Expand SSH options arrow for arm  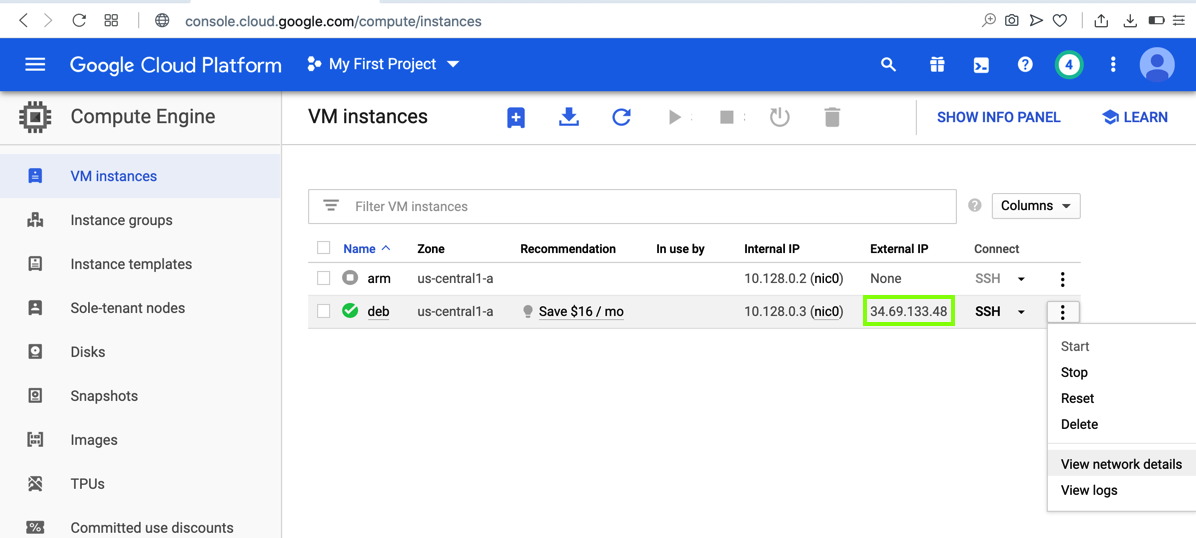point(1021,279)
